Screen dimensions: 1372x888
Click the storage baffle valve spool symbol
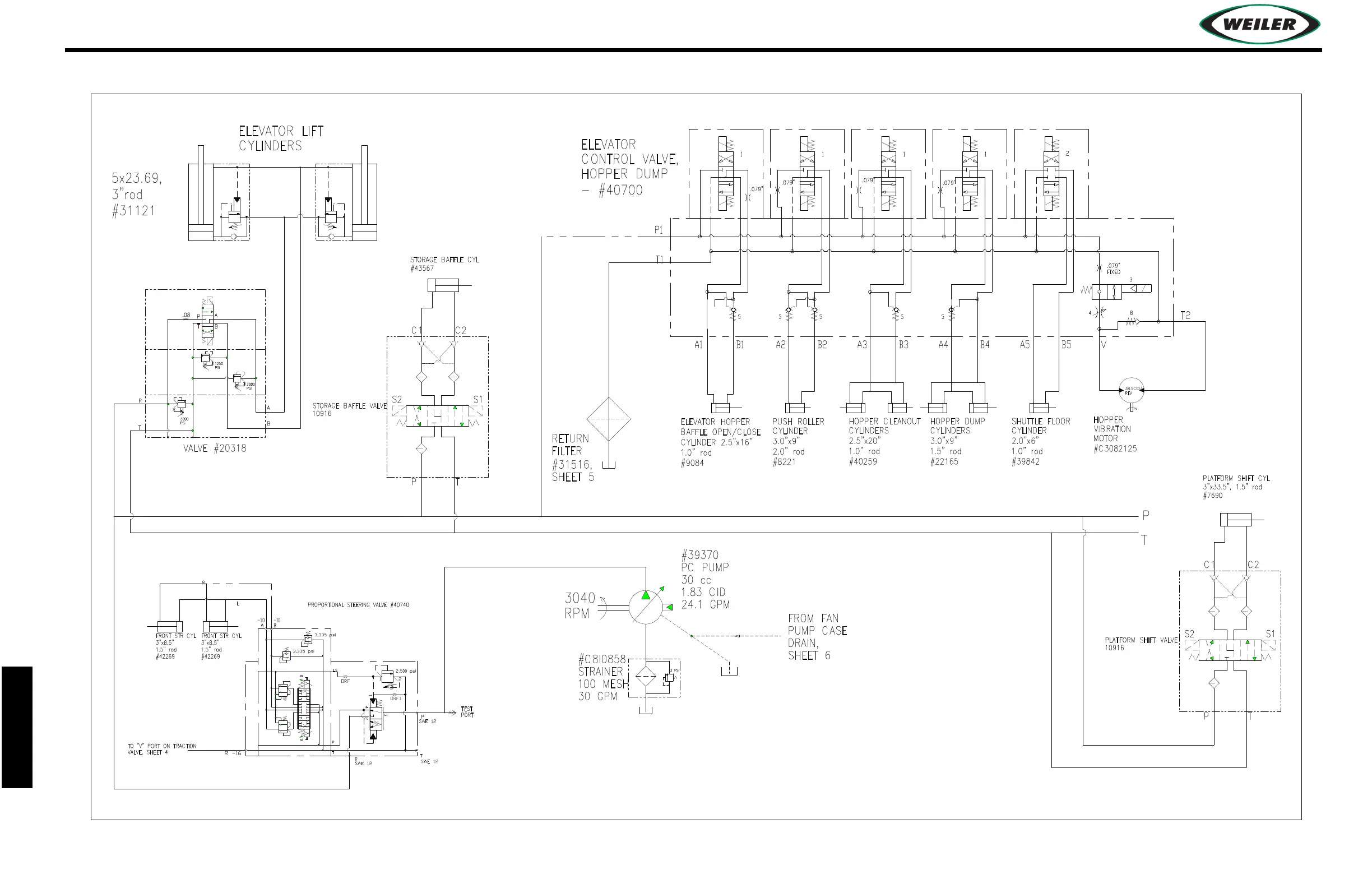tap(438, 416)
